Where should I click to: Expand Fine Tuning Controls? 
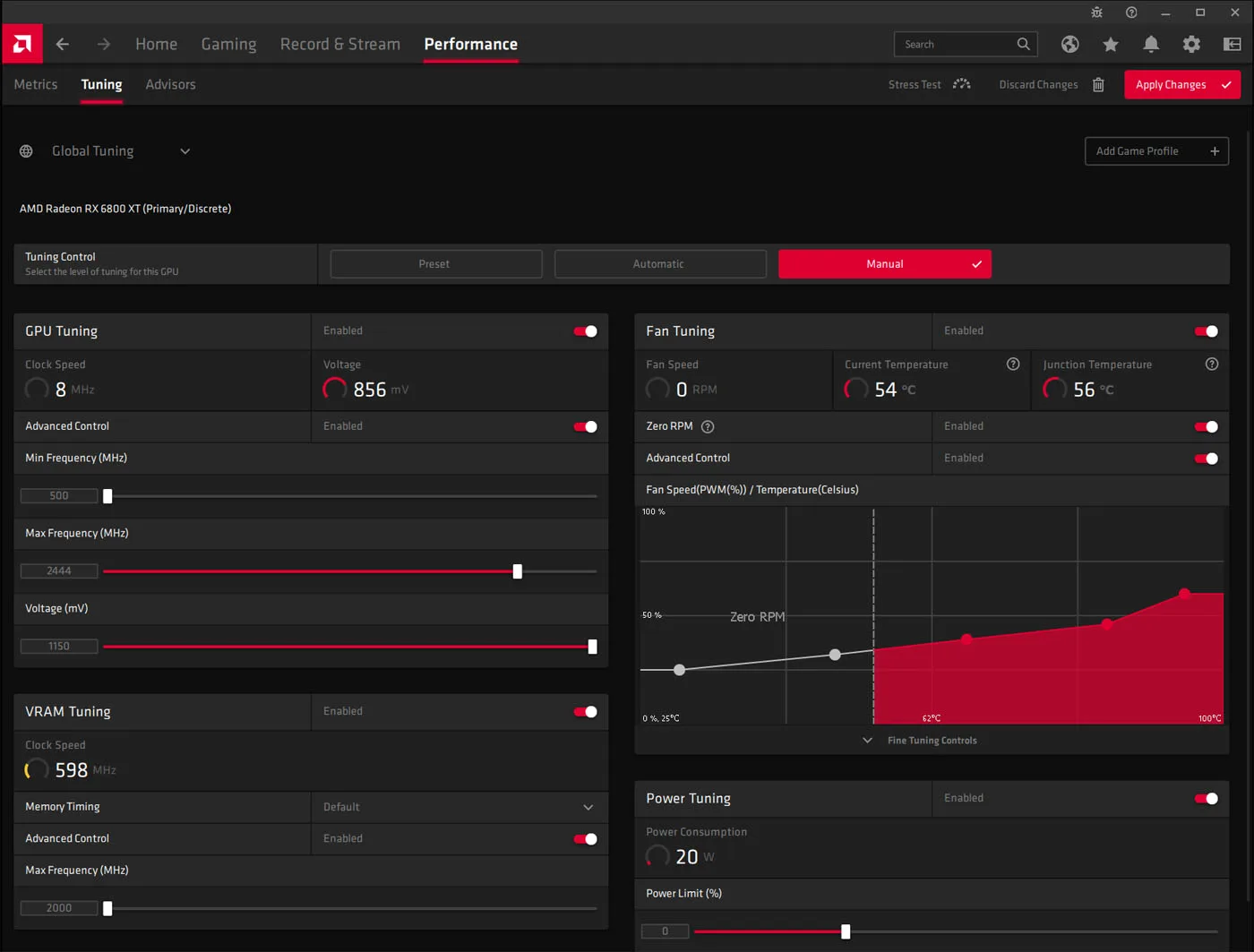pyautogui.click(x=920, y=741)
